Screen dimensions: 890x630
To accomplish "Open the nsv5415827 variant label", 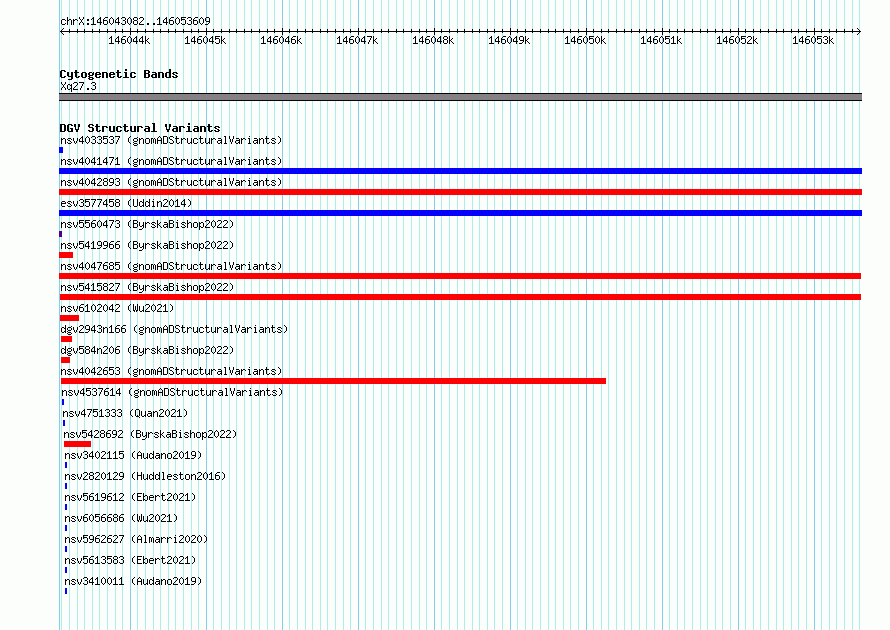I will point(147,287).
